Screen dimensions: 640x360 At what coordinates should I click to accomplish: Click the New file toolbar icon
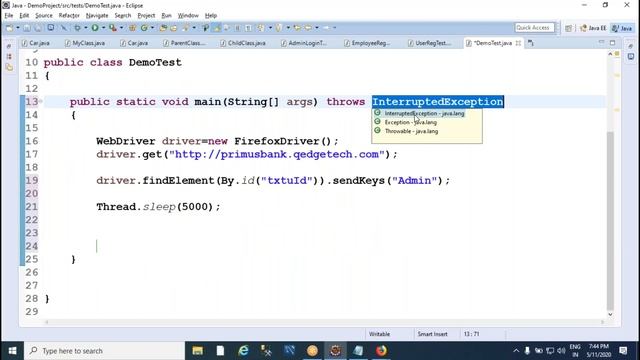pyautogui.click(x=9, y=28)
